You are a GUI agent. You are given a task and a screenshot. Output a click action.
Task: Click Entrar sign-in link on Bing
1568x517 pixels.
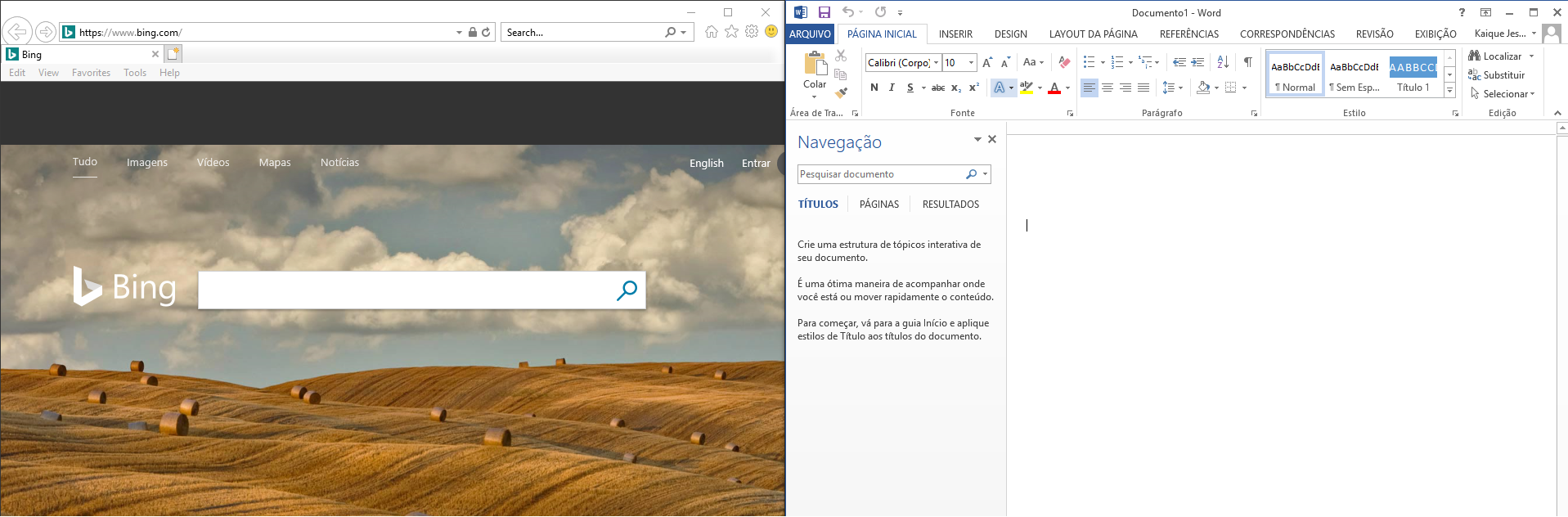756,164
